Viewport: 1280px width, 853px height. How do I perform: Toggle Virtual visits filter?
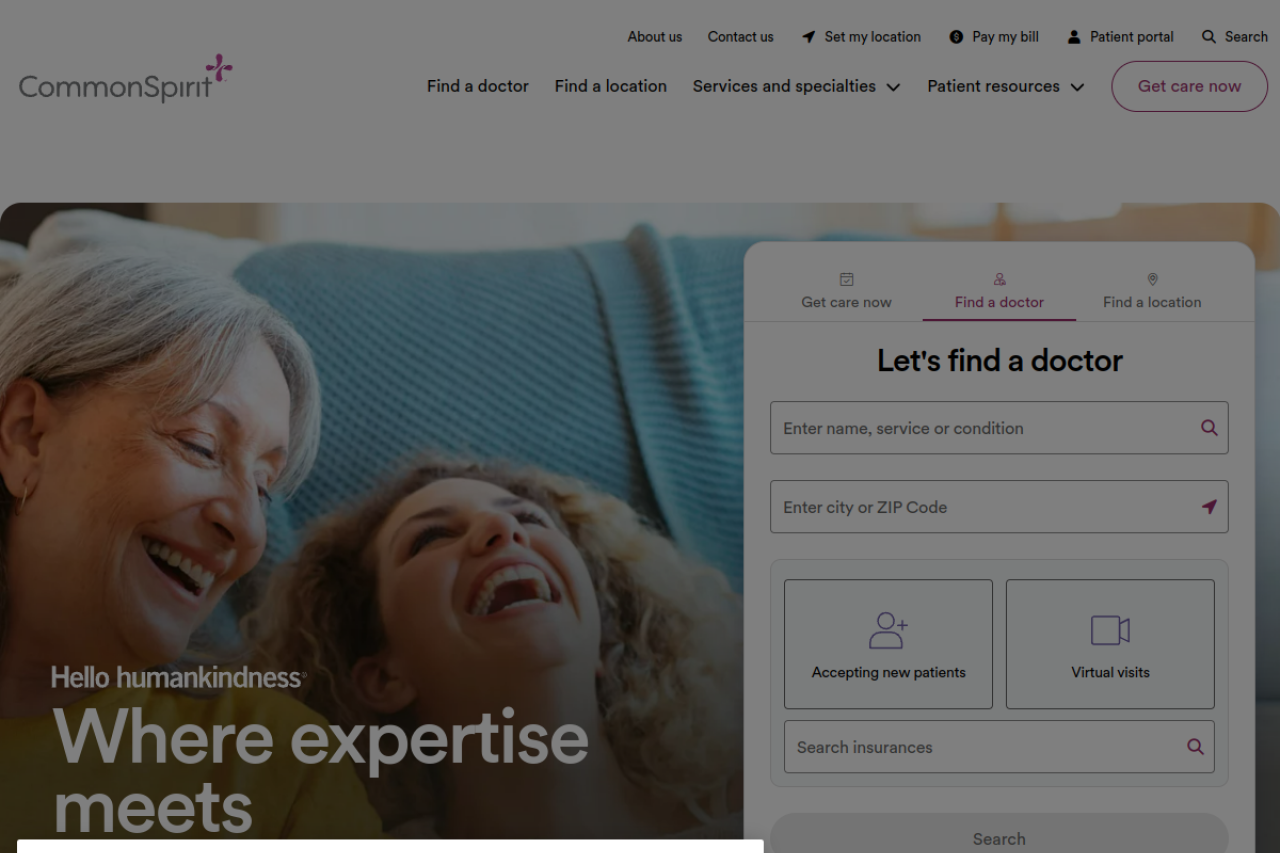coord(1110,644)
